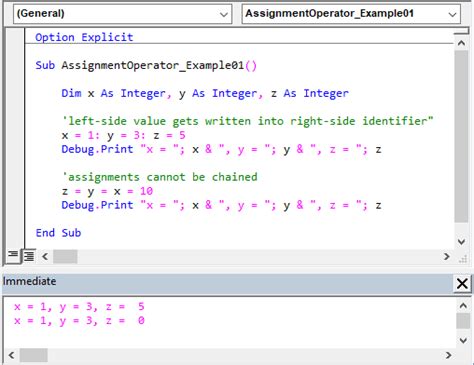This screenshot has height=365, width=474.
Task: Click Immediate window scroll down arrow
Action: (x=463, y=340)
